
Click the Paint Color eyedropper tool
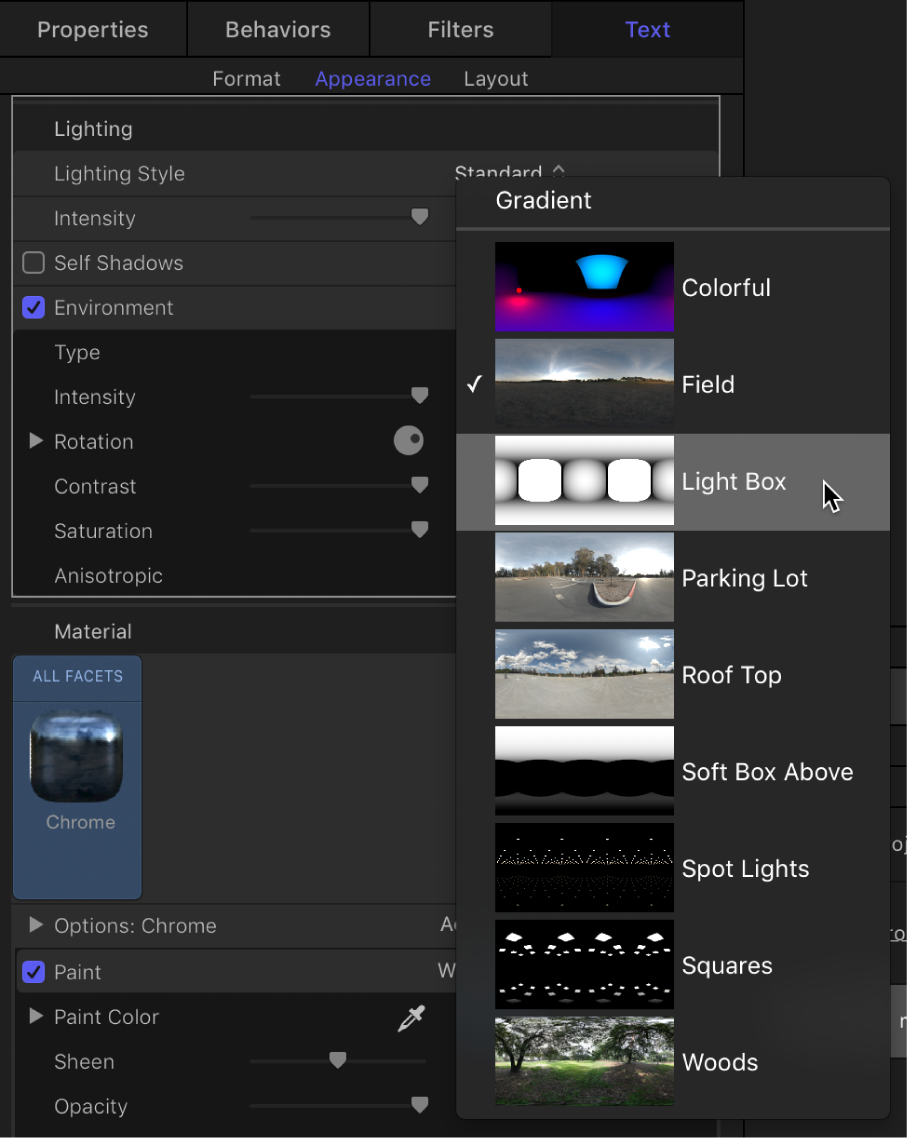coord(411,1016)
